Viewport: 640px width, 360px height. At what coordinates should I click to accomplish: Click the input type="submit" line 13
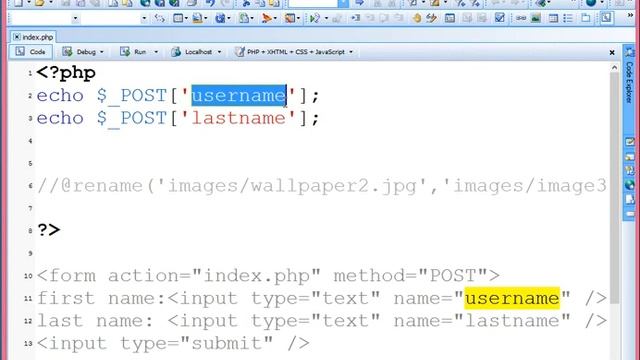tap(173, 343)
